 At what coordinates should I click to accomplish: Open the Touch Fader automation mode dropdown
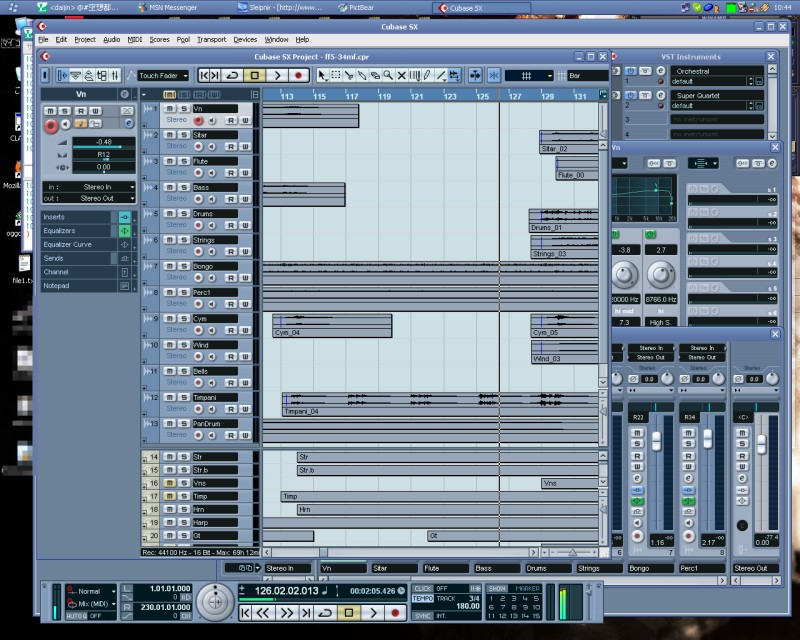[163, 76]
